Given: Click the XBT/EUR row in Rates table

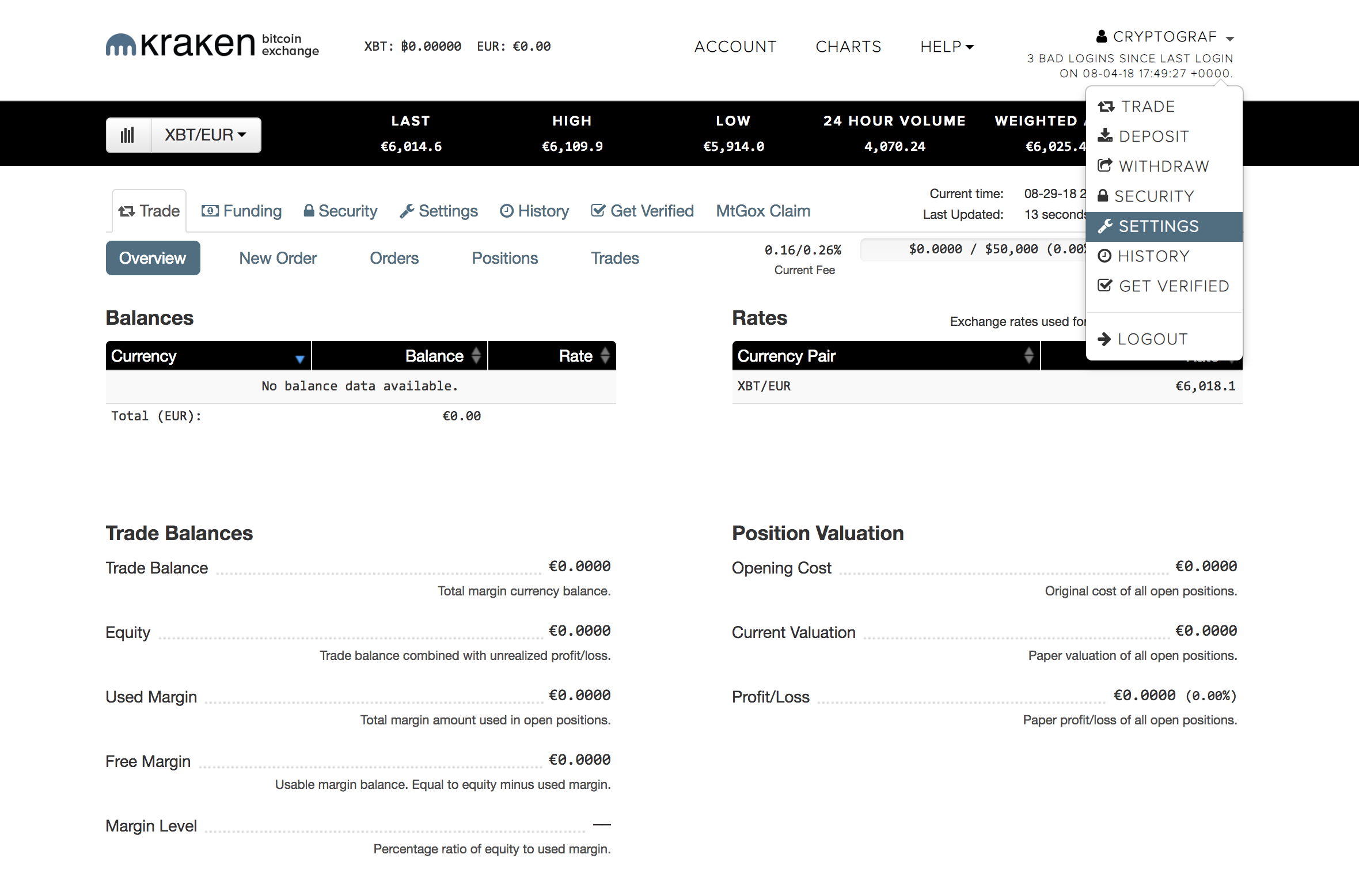Looking at the screenshot, I should click(x=987, y=386).
